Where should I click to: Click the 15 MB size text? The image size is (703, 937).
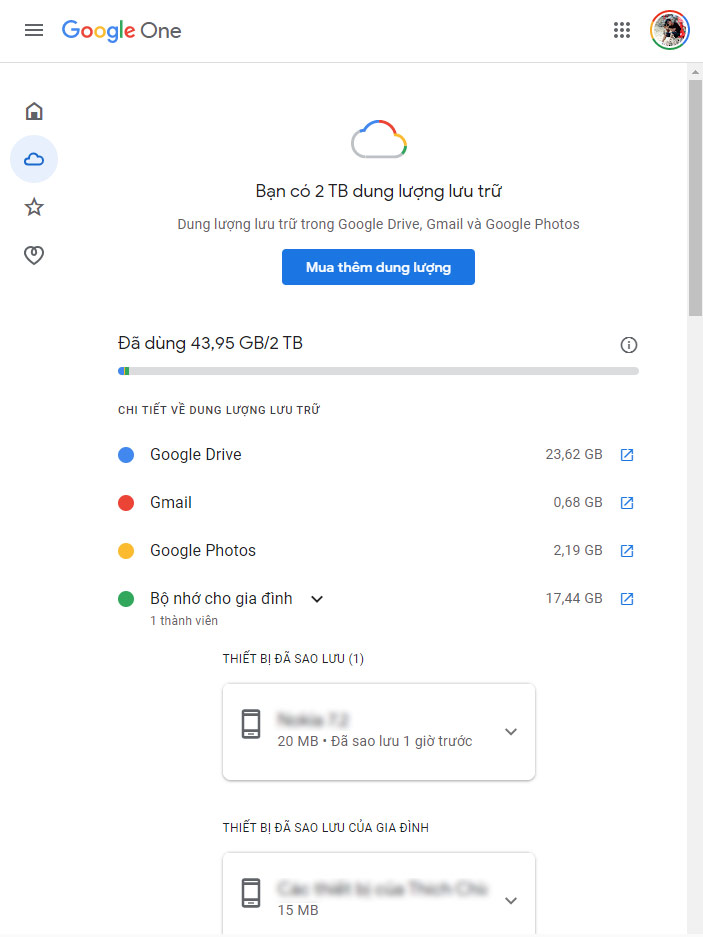(298, 910)
